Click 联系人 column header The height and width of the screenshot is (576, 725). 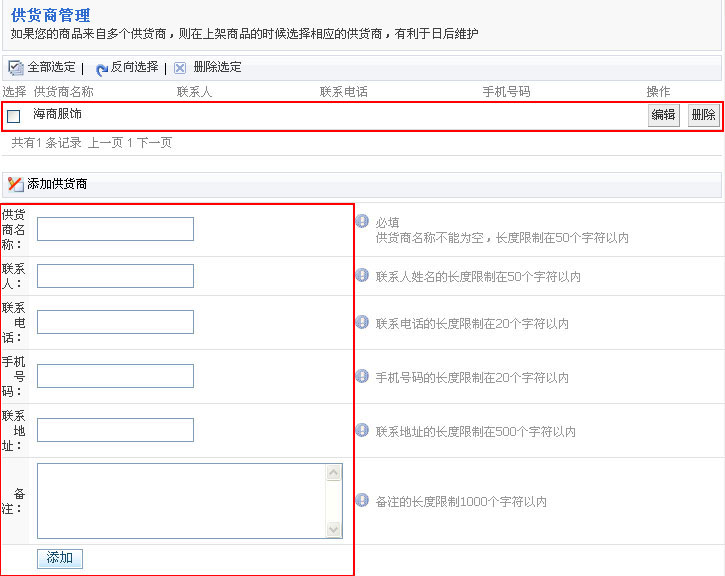tap(194, 92)
